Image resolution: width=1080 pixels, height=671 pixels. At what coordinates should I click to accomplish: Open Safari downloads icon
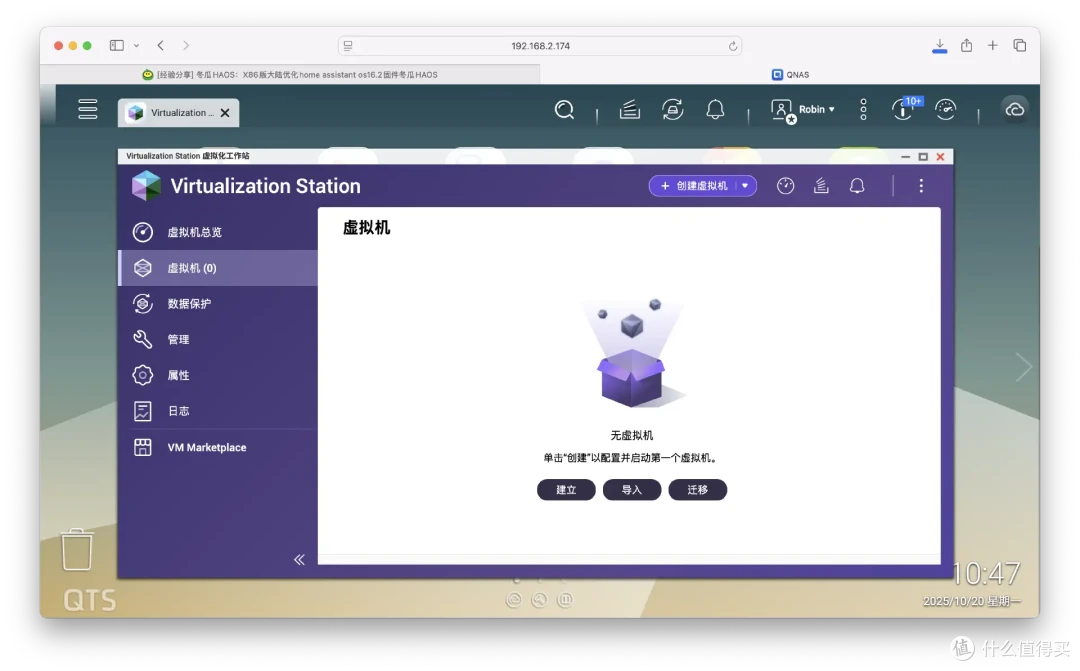(x=939, y=45)
